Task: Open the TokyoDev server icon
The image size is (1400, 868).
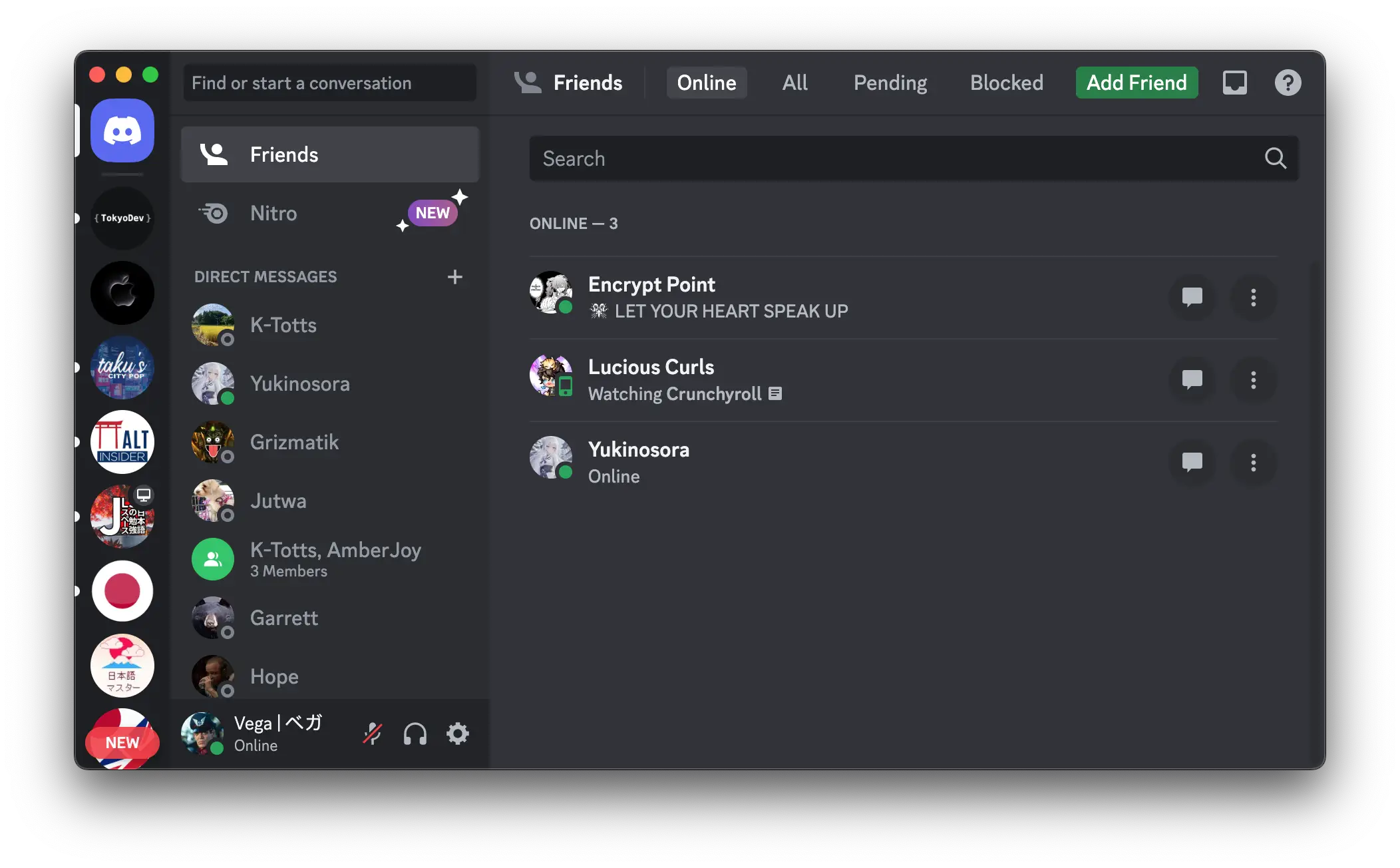Action: 122,218
